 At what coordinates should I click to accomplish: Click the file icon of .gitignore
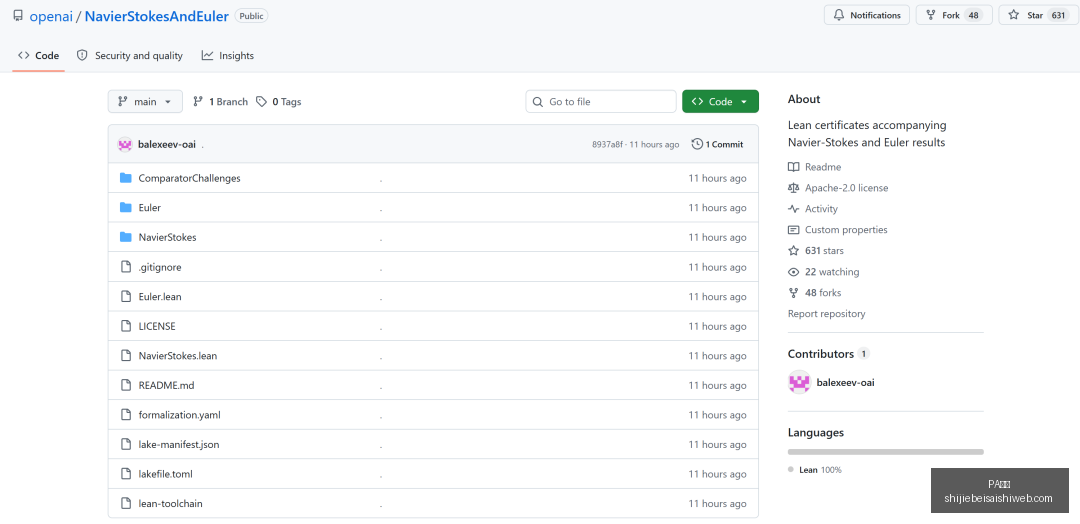[x=125, y=266]
